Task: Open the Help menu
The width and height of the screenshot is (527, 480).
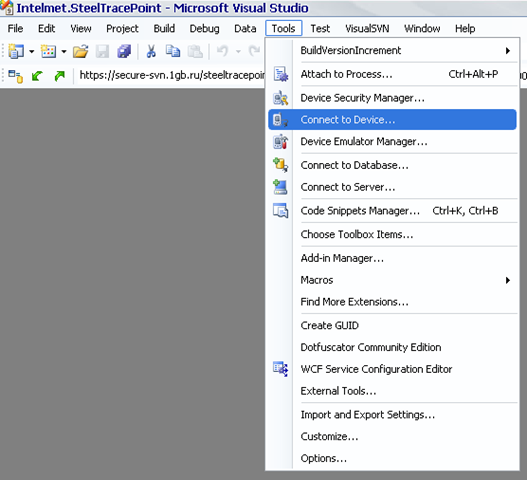Action: (x=465, y=29)
